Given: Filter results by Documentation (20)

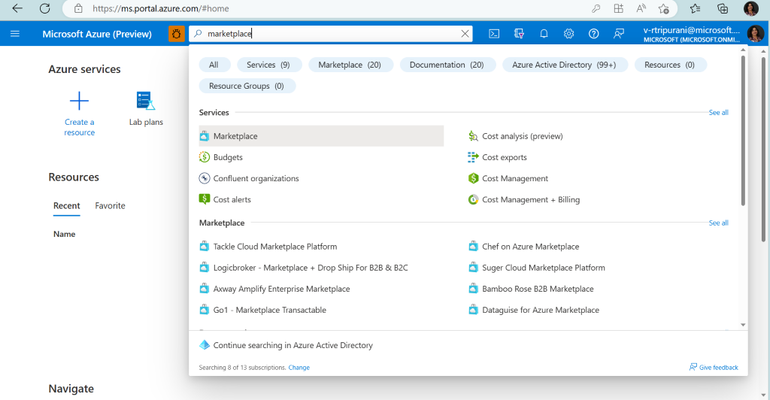Looking at the screenshot, I should tap(447, 65).
